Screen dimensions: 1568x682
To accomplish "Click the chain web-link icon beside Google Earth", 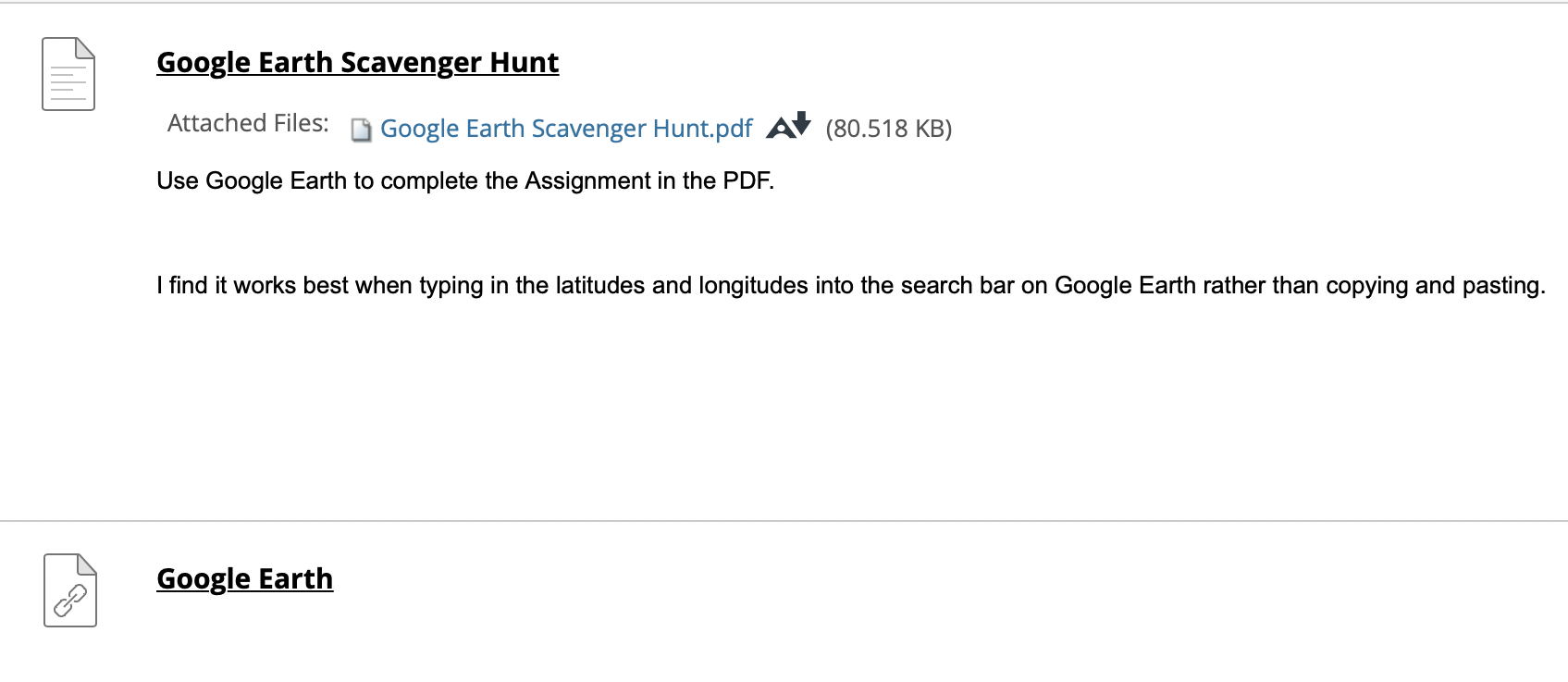I will 70,590.
